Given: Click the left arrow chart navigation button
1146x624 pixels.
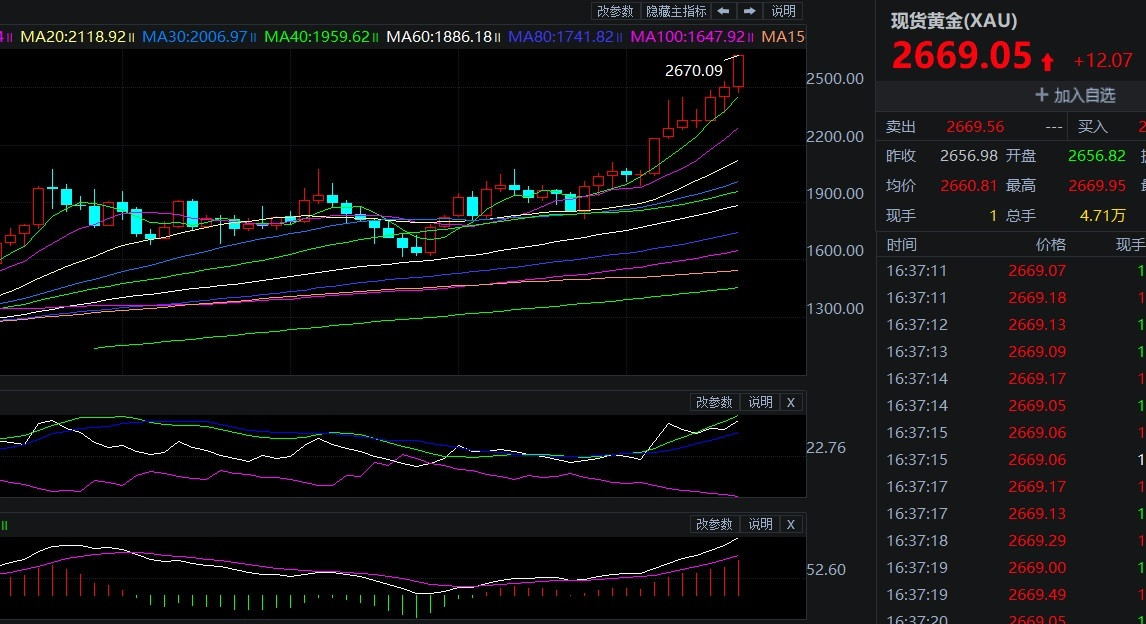Looking at the screenshot, I should coord(723,11).
